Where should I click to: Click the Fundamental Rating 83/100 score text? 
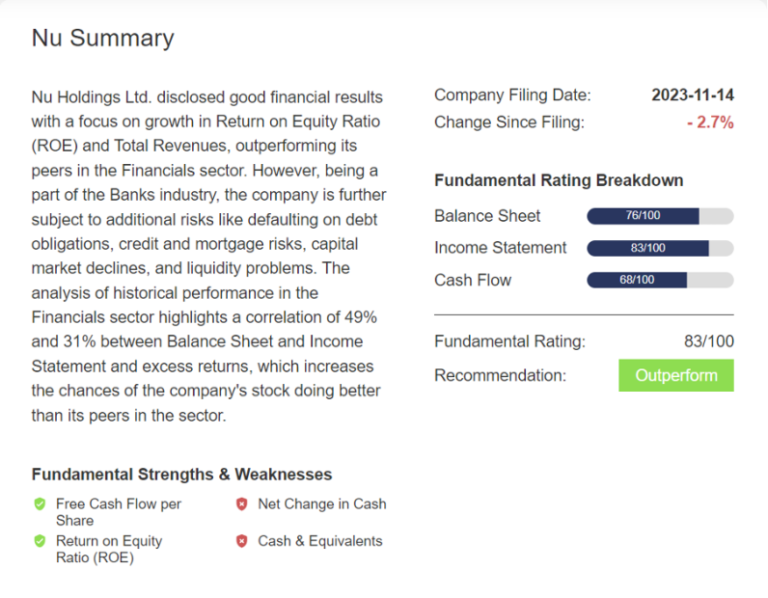[708, 342]
